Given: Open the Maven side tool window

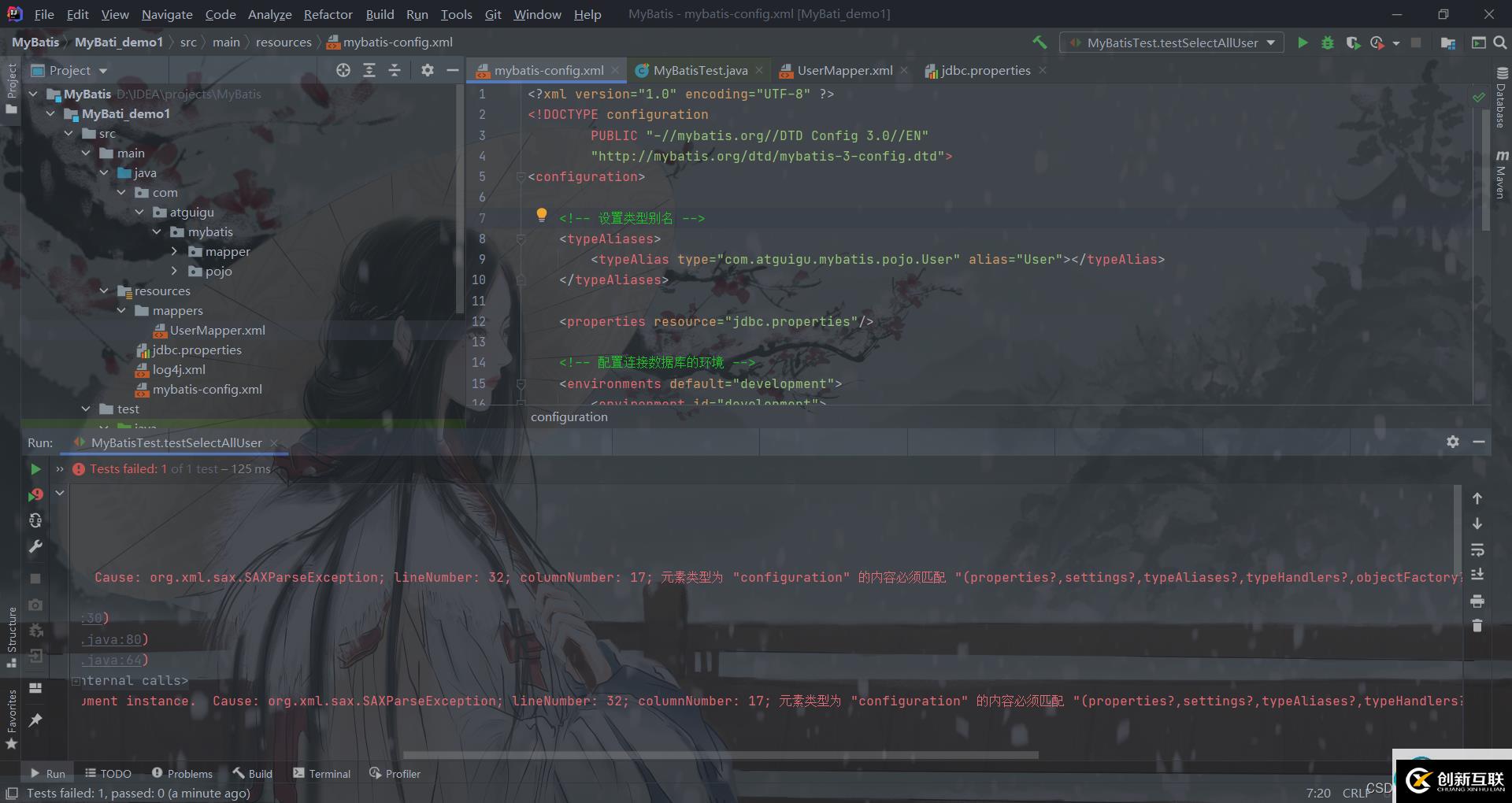Looking at the screenshot, I should pos(1502,173).
